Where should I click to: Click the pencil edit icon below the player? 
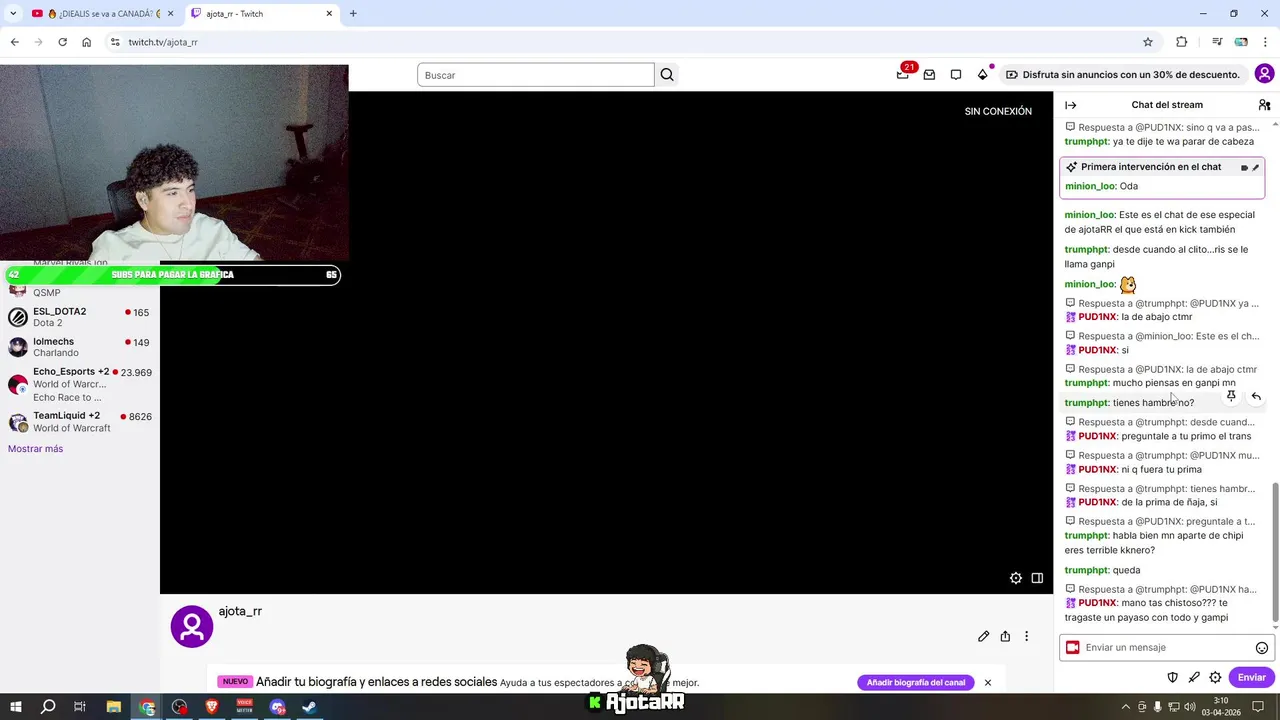[x=984, y=636]
